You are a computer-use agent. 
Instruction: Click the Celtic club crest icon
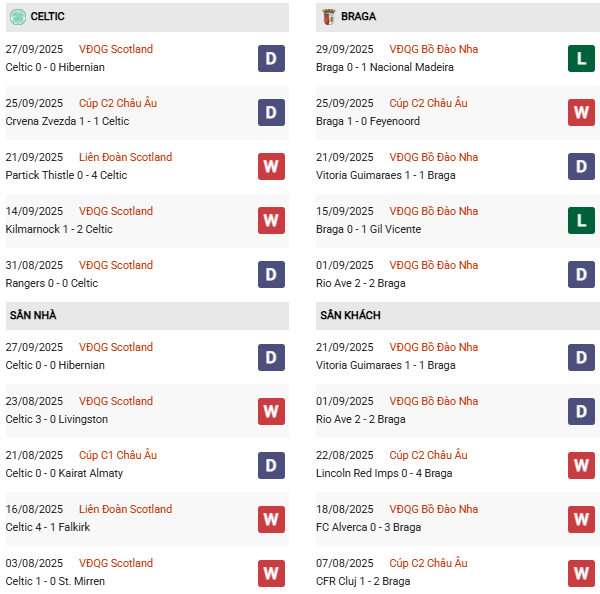pos(17,17)
